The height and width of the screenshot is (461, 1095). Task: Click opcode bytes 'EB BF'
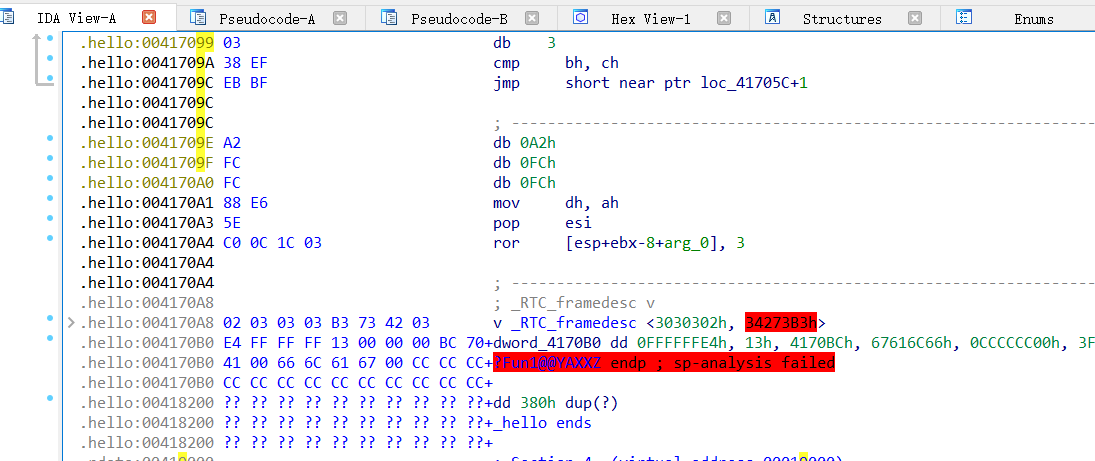245,84
